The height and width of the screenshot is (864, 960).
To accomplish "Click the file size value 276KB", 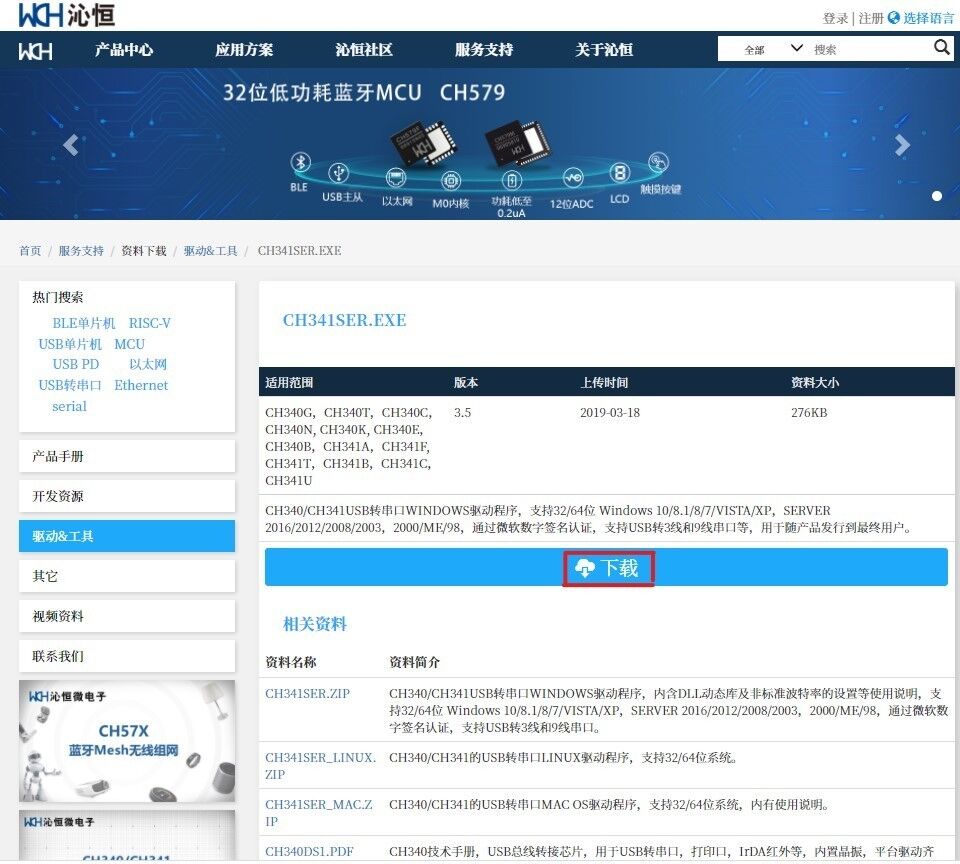I will (x=809, y=413).
